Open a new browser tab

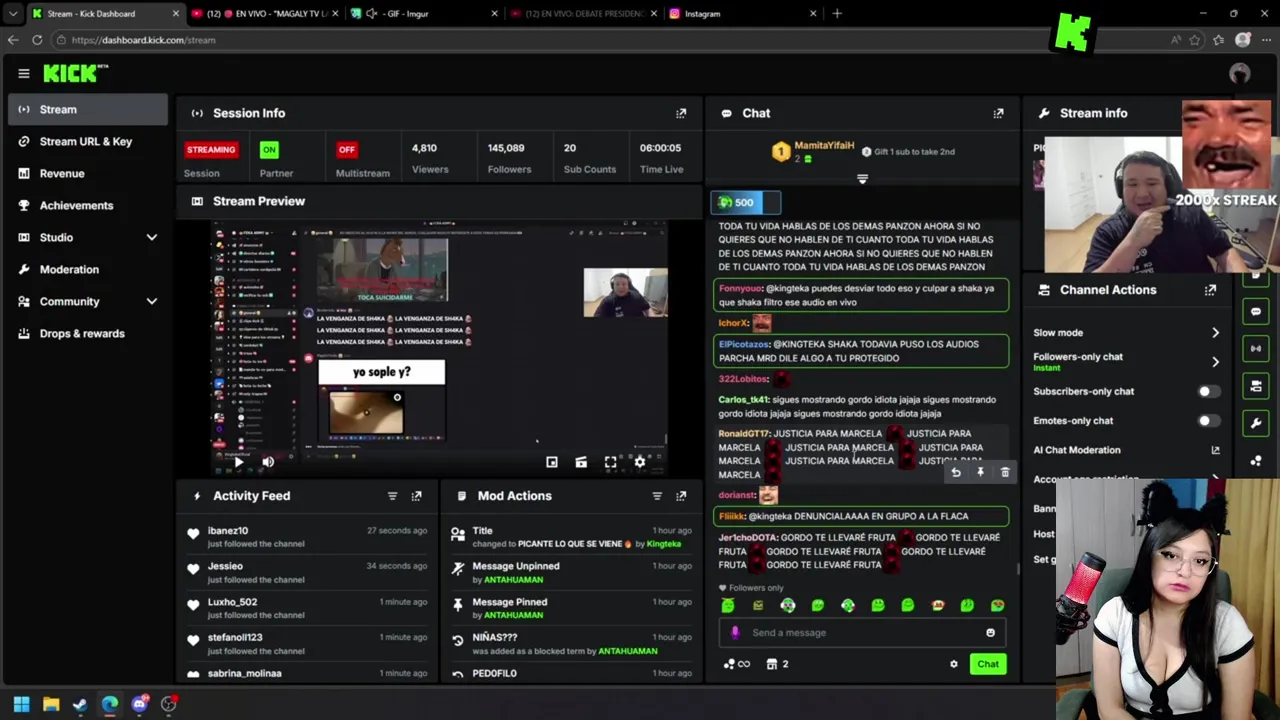(x=837, y=14)
